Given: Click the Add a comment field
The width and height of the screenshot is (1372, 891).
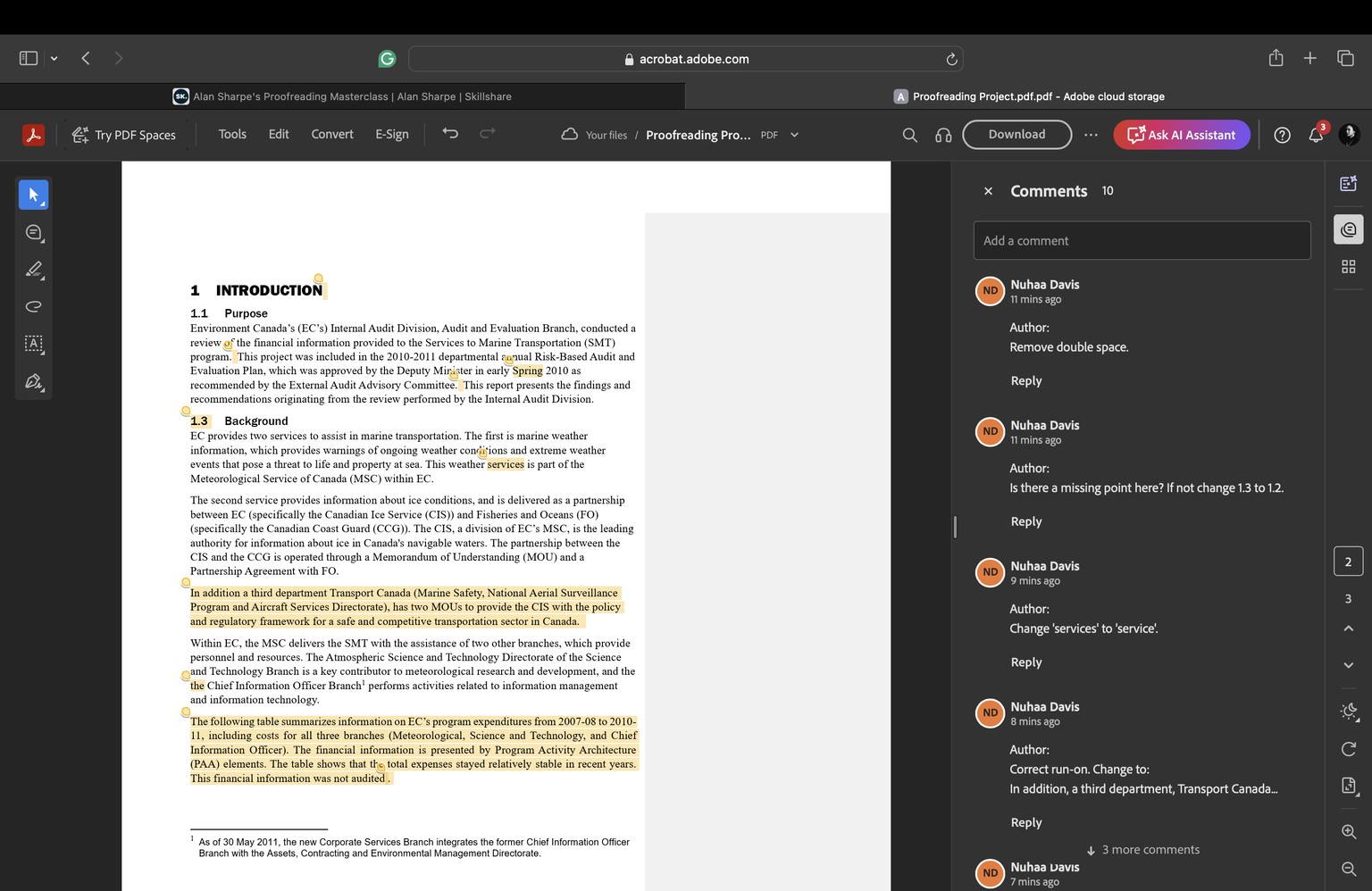Looking at the screenshot, I should (1142, 240).
